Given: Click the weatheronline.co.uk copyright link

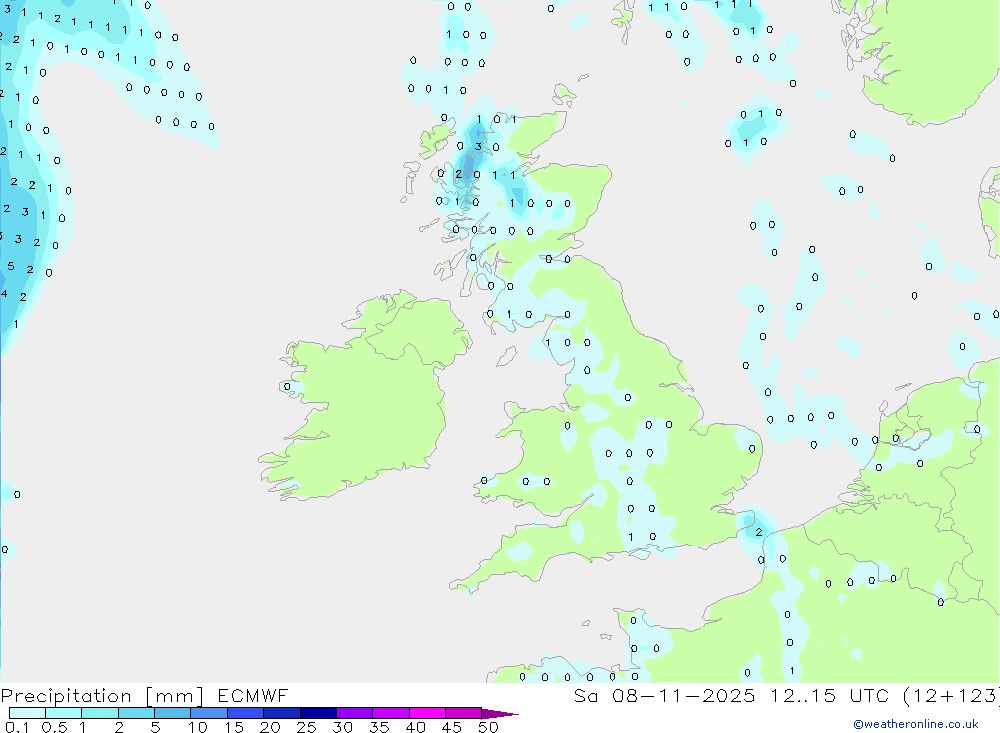Looking at the screenshot, I should 916,724.
